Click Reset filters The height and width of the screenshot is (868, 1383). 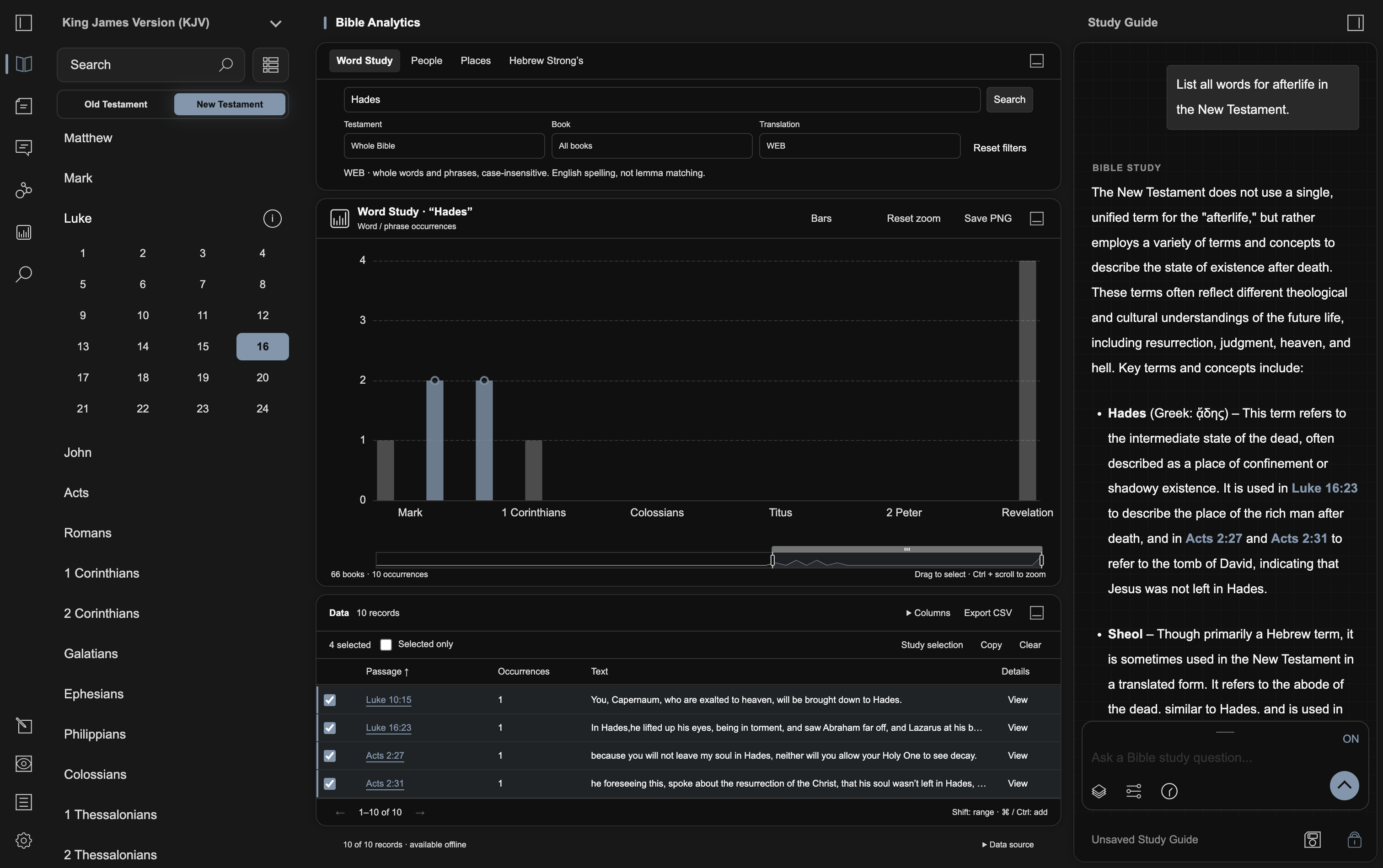coord(999,148)
